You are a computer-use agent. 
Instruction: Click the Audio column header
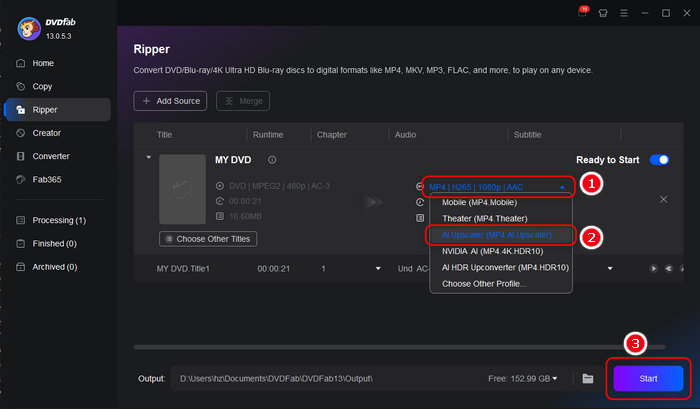[x=405, y=134]
